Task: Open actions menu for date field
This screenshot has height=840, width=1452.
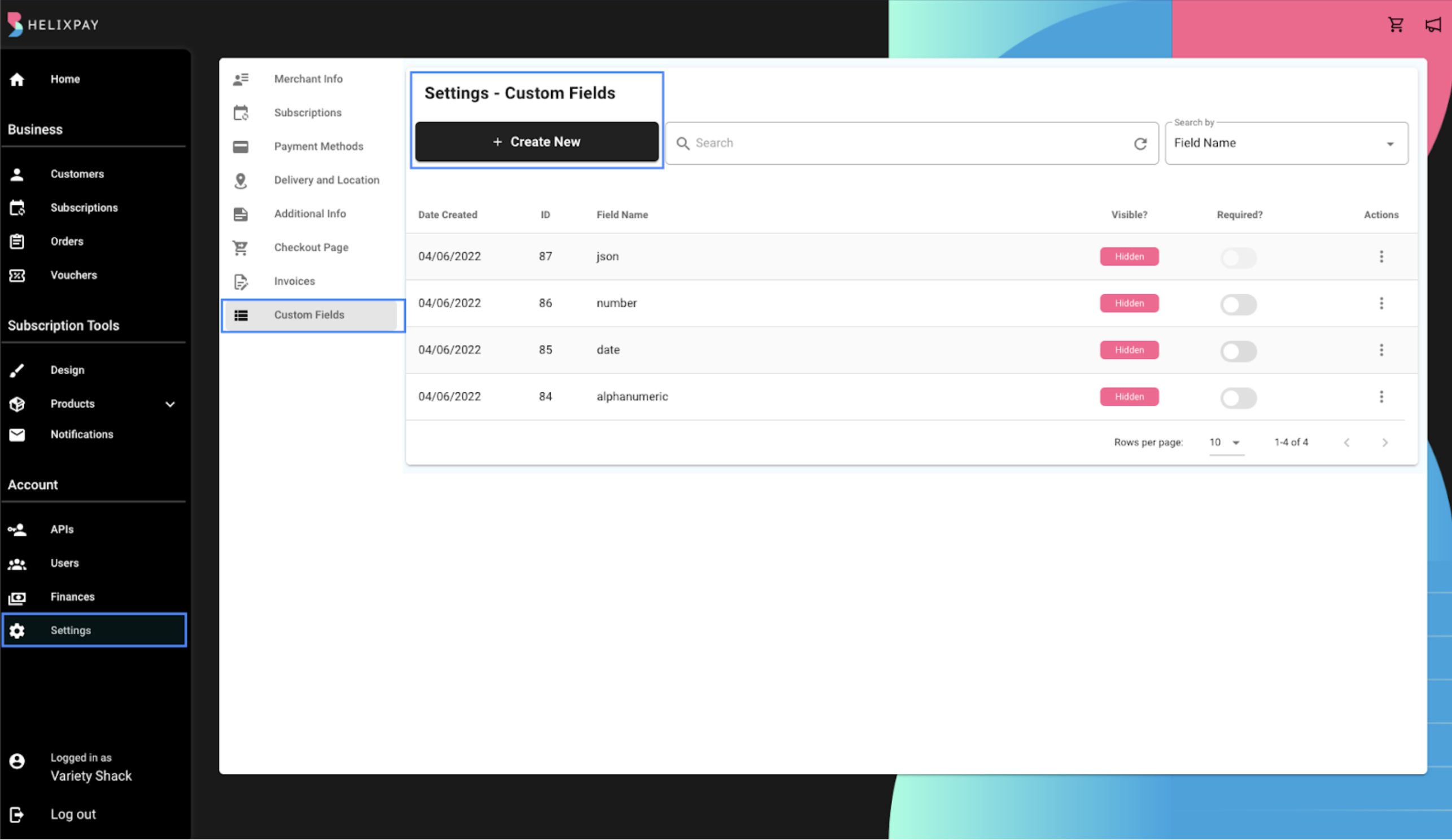Action: pyautogui.click(x=1380, y=351)
